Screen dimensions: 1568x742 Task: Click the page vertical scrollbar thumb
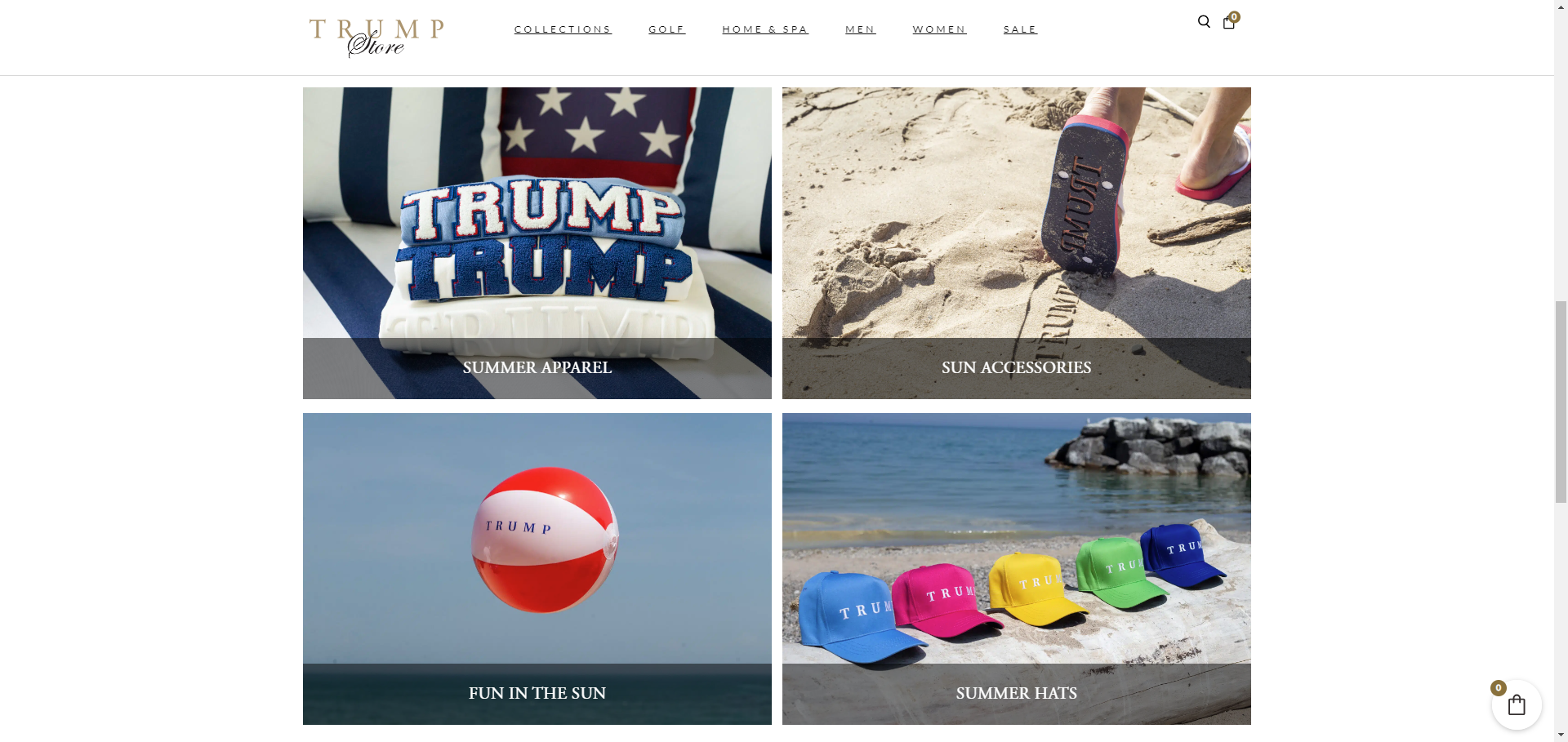(x=1561, y=402)
